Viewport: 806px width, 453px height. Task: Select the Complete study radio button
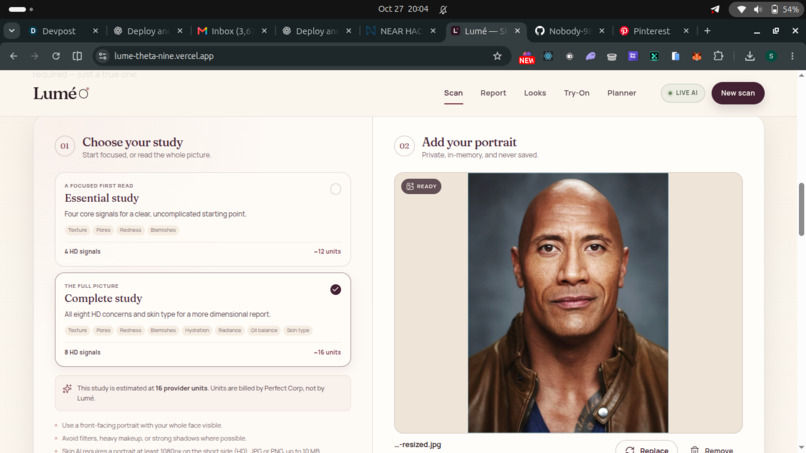(x=335, y=289)
